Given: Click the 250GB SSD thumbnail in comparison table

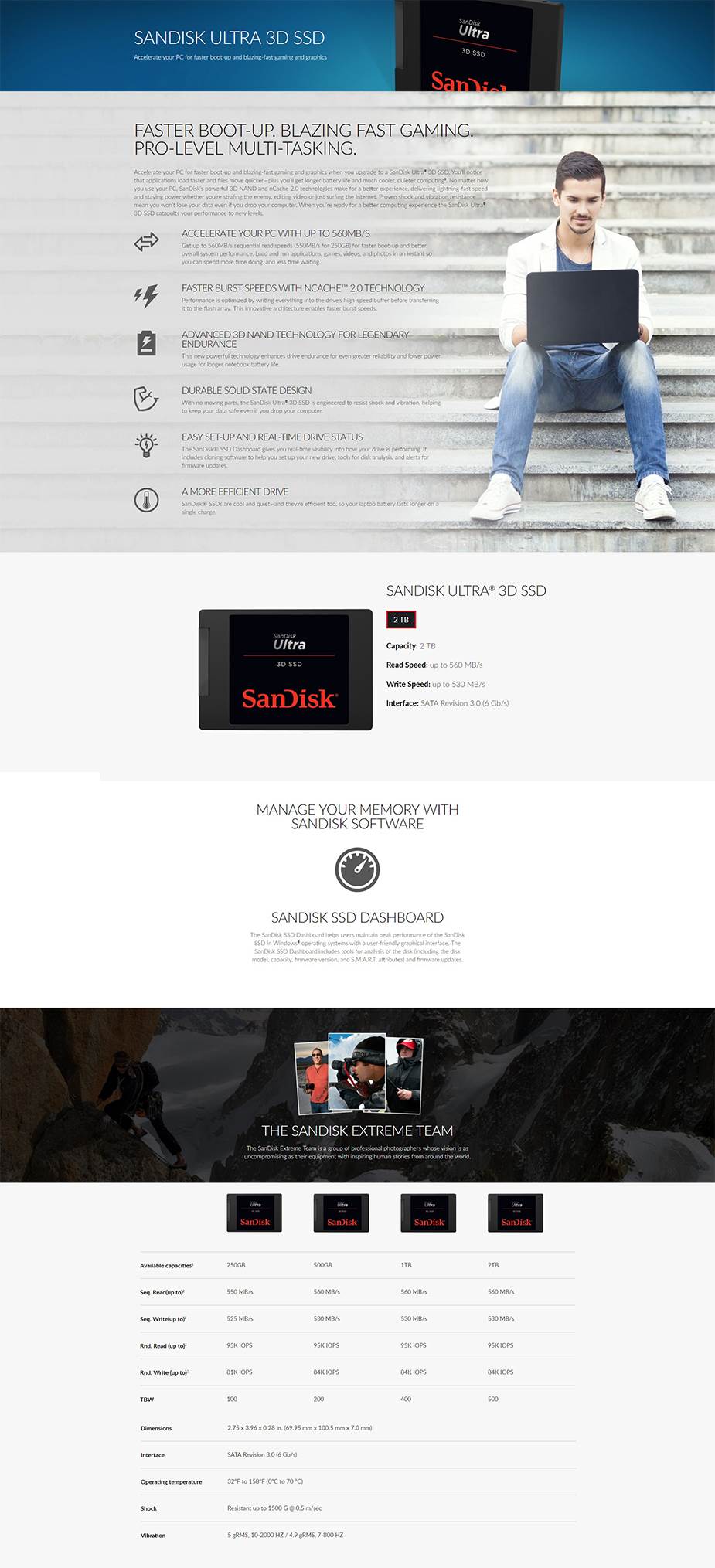Looking at the screenshot, I should tap(254, 1213).
